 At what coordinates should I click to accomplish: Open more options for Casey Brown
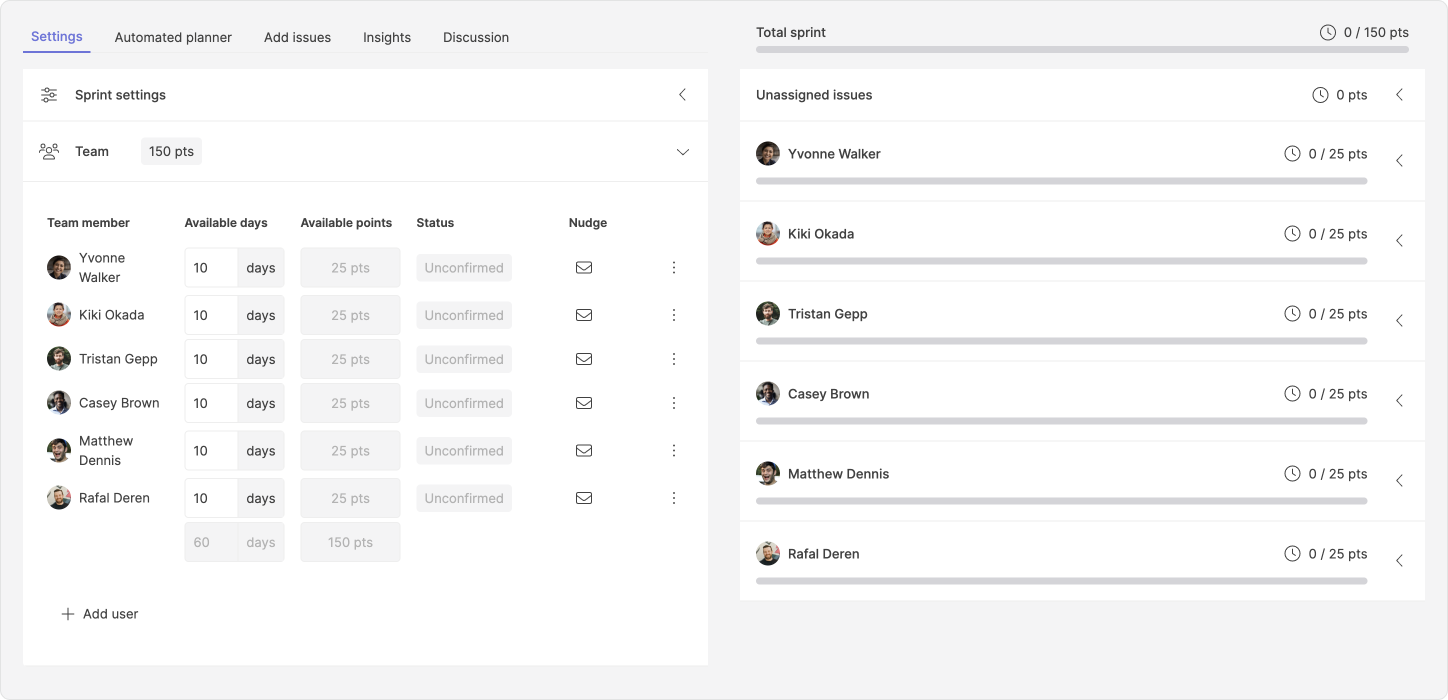[x=673, y=403]
